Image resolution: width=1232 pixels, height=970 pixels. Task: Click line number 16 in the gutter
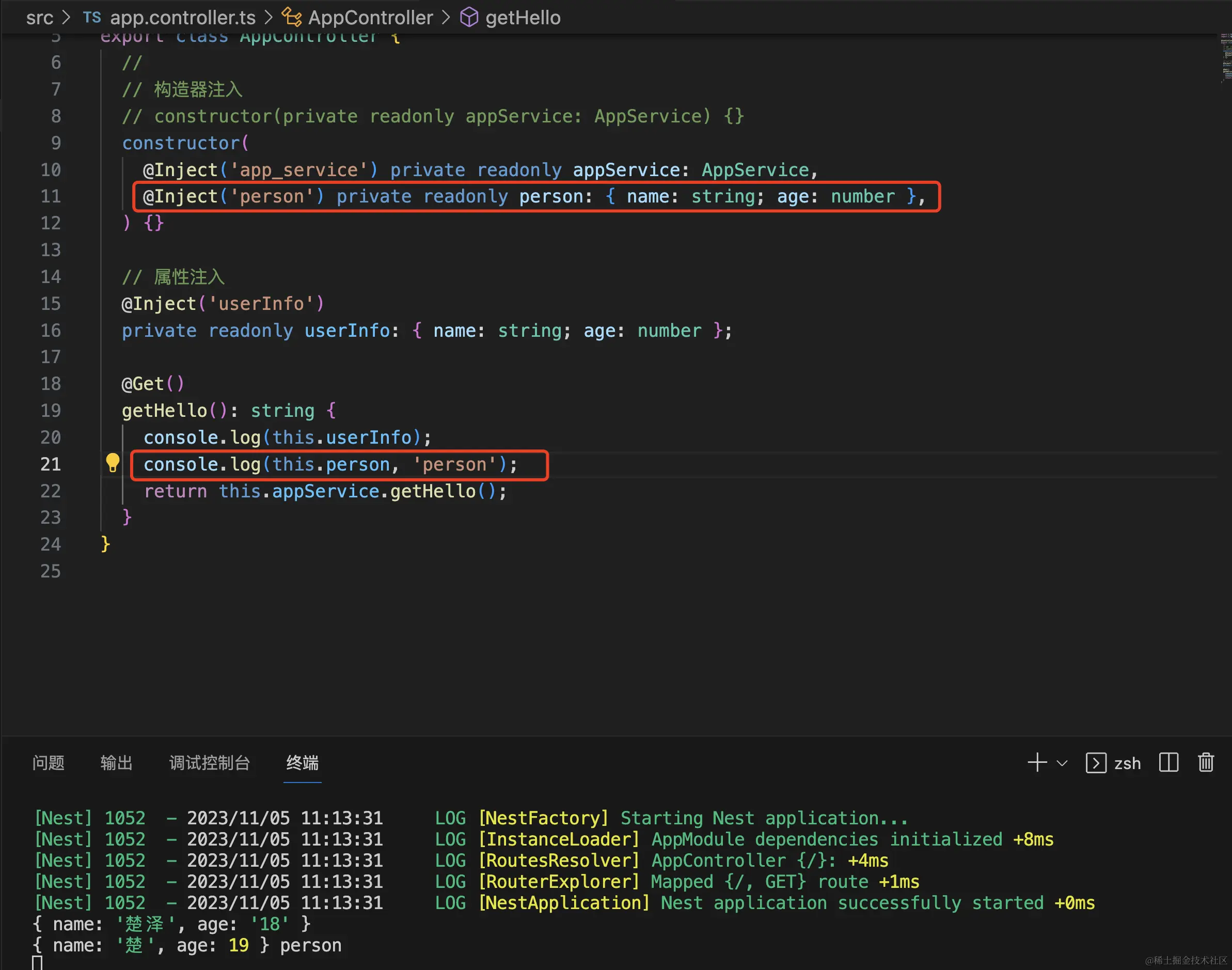[51, 330]
